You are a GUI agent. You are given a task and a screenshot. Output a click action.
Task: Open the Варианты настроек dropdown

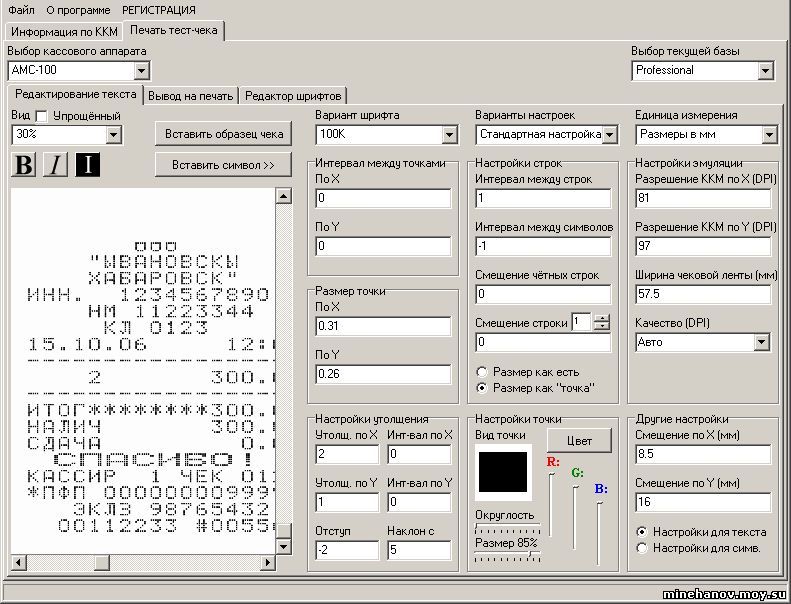(x=609, y=135)
